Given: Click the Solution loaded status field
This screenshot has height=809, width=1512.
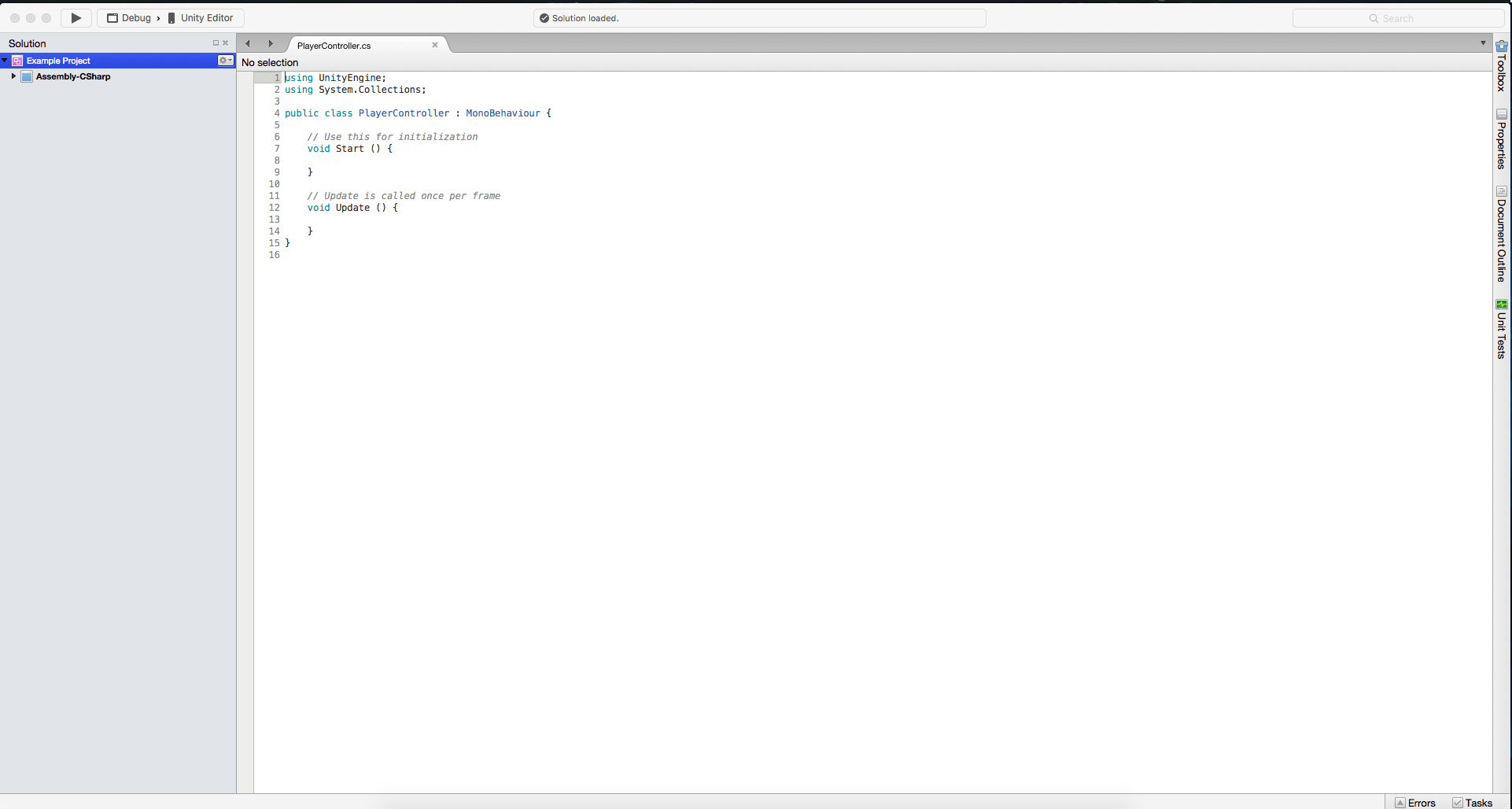Looking at the screenshot, I should coord(760,18).
